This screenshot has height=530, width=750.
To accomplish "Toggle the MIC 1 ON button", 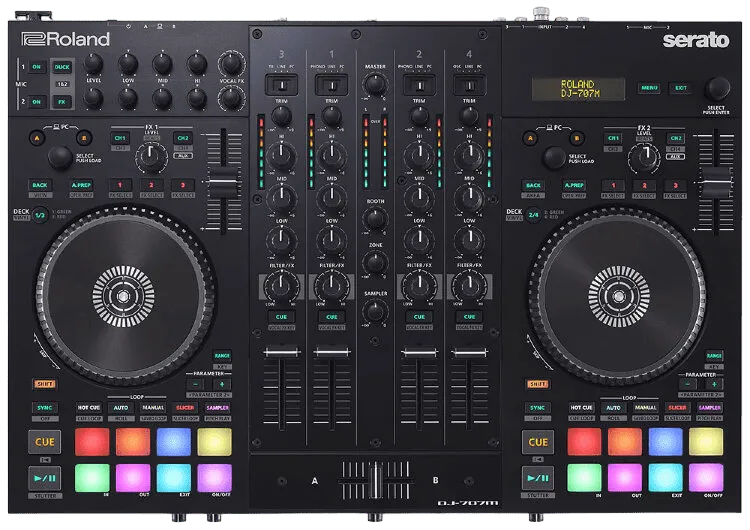I will pyautogui.click(x=37, y=68).
